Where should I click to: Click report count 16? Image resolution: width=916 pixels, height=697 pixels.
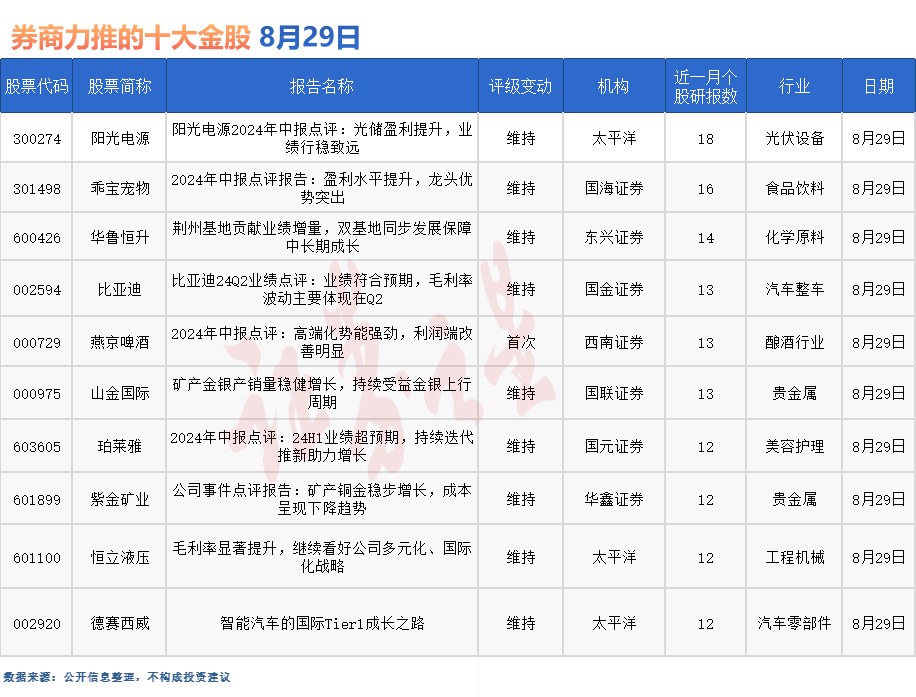[x=706, y=189]
